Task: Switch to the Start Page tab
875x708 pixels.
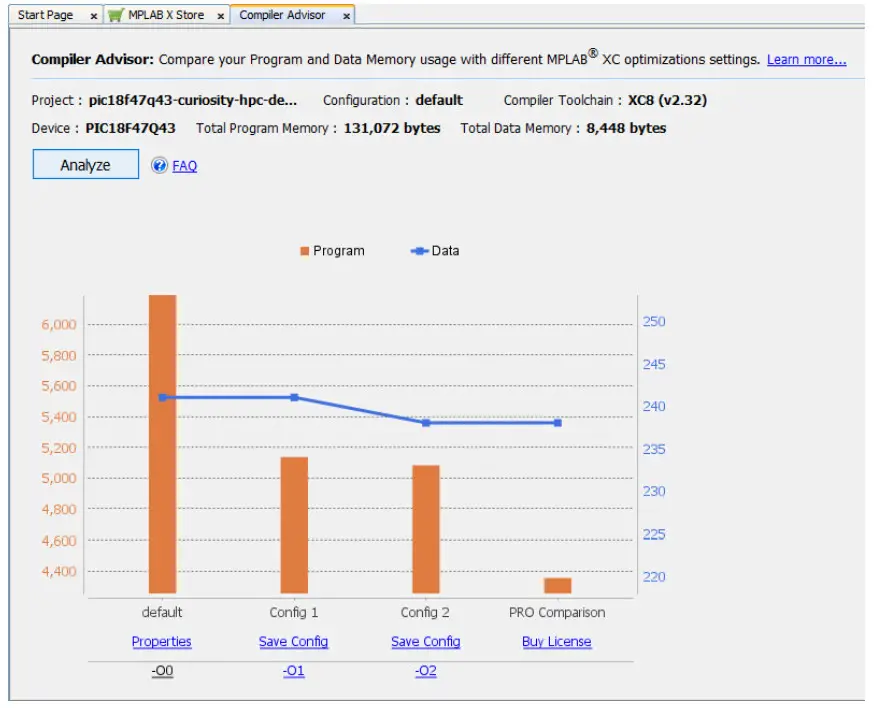Action: [x=45, y=15]
